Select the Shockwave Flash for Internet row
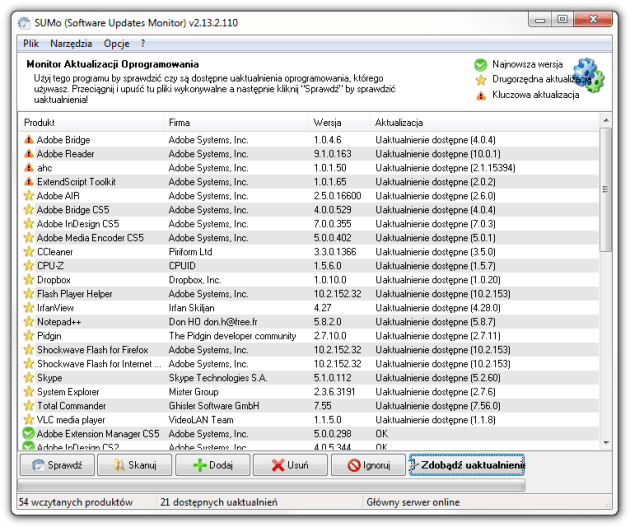Viewport: 630px width, 527px height. click(x=309, y=364)
